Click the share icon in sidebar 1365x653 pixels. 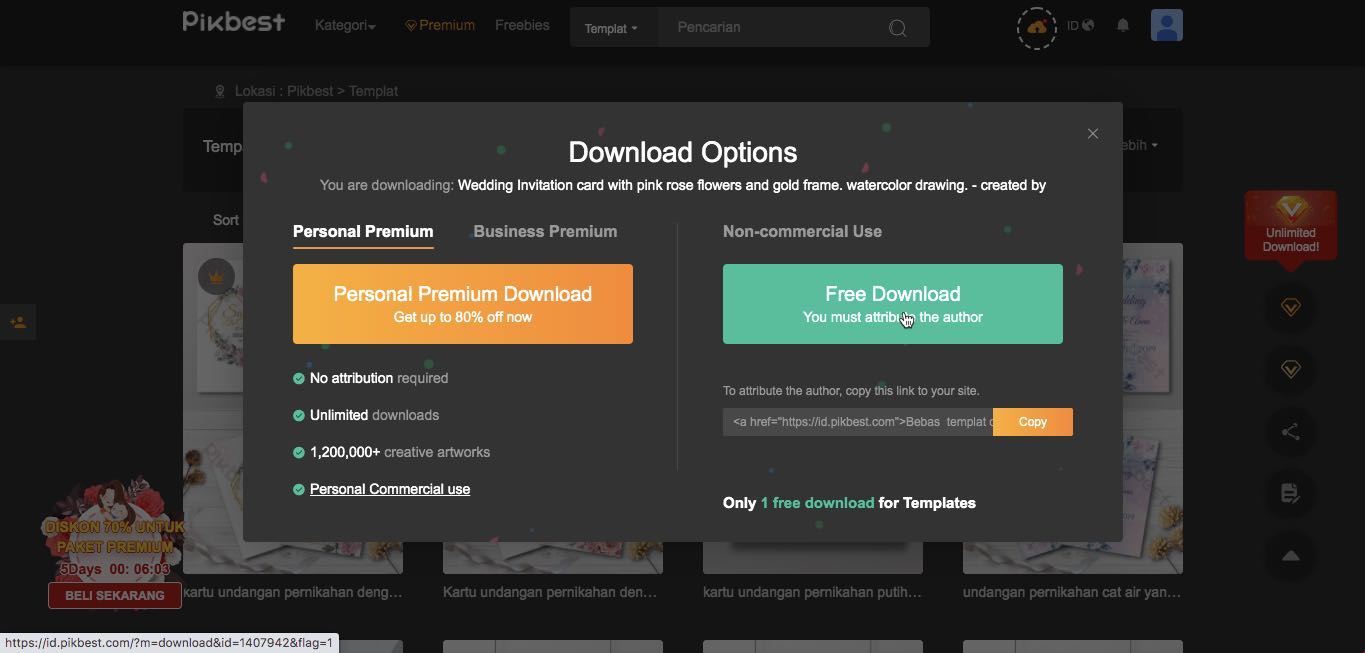point(1291,432)
